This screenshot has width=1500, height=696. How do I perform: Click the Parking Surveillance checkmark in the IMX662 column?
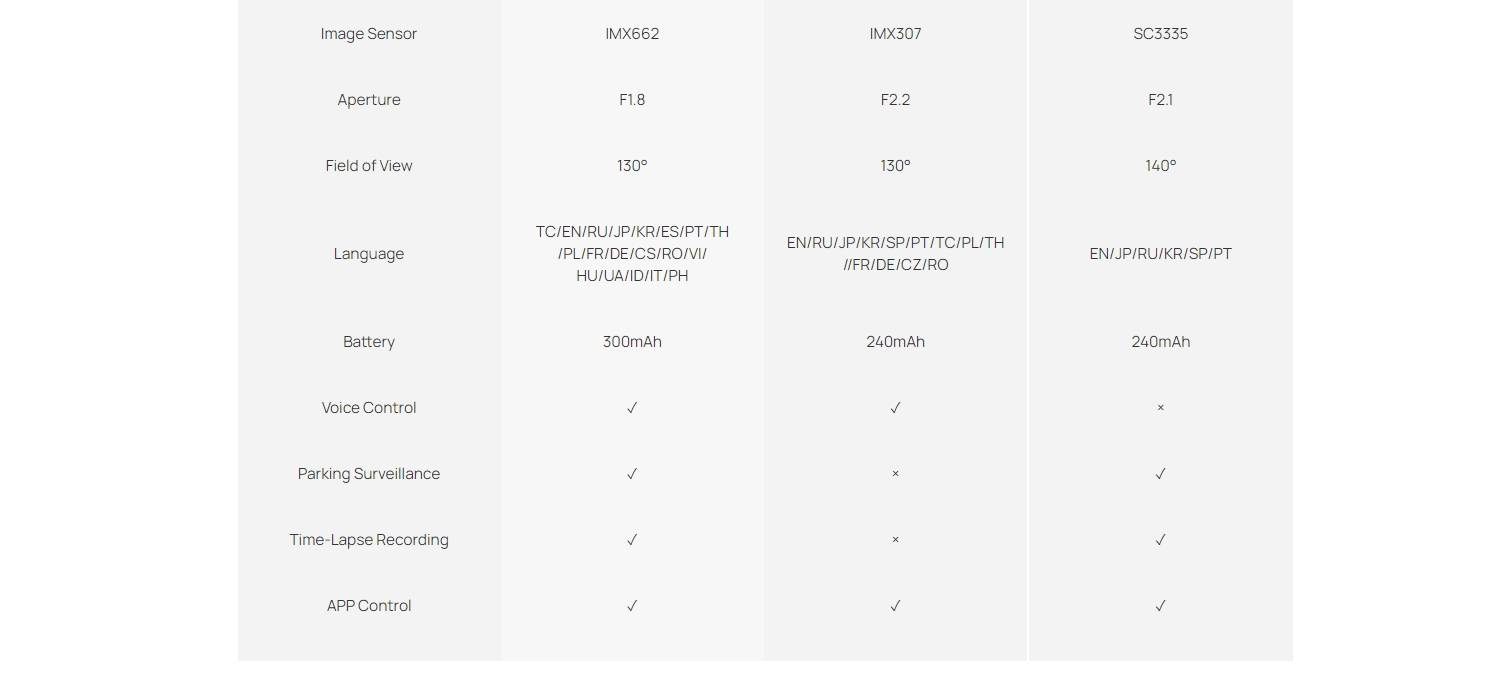632,474
